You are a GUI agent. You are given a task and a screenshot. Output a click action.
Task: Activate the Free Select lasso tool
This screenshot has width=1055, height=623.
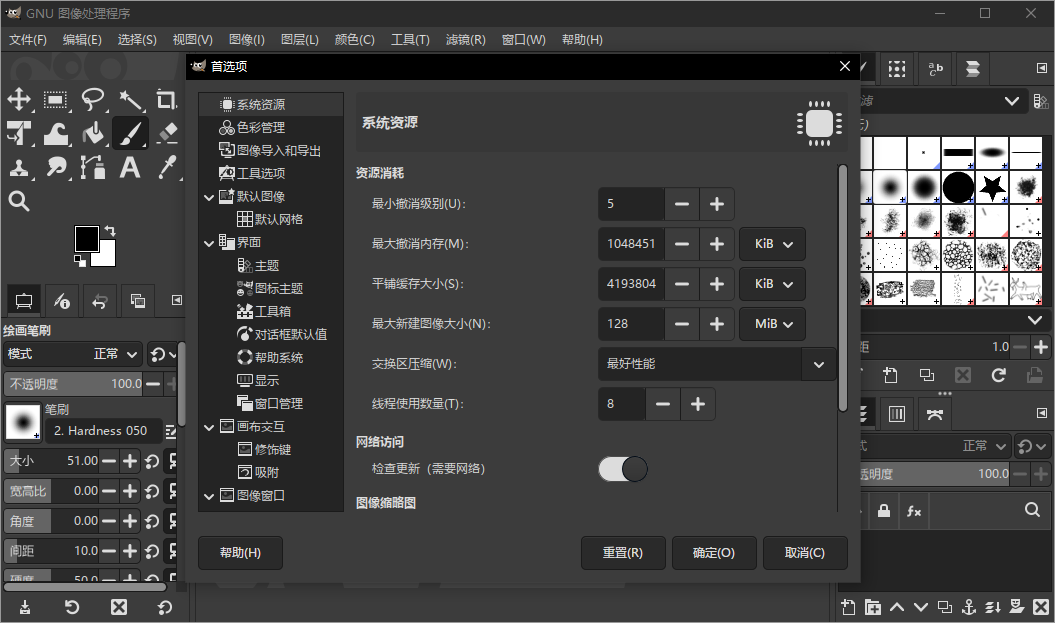pyautogui.click(x=92, y=100)
